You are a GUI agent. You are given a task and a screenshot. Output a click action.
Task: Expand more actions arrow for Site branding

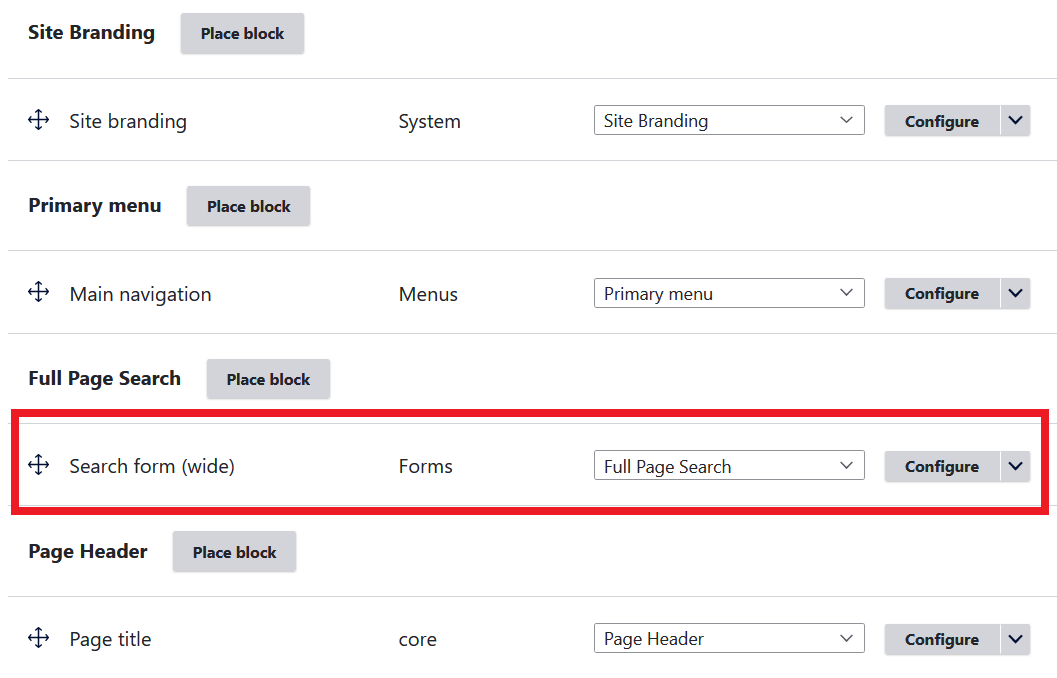[x=1015, y=121]
